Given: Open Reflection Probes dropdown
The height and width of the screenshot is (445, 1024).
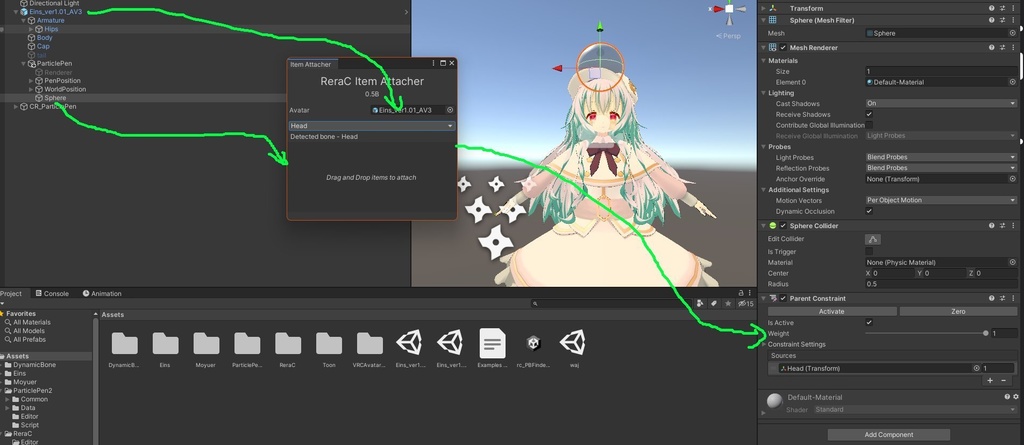Looking at the screenshot, I should click(x=941, y=168).
